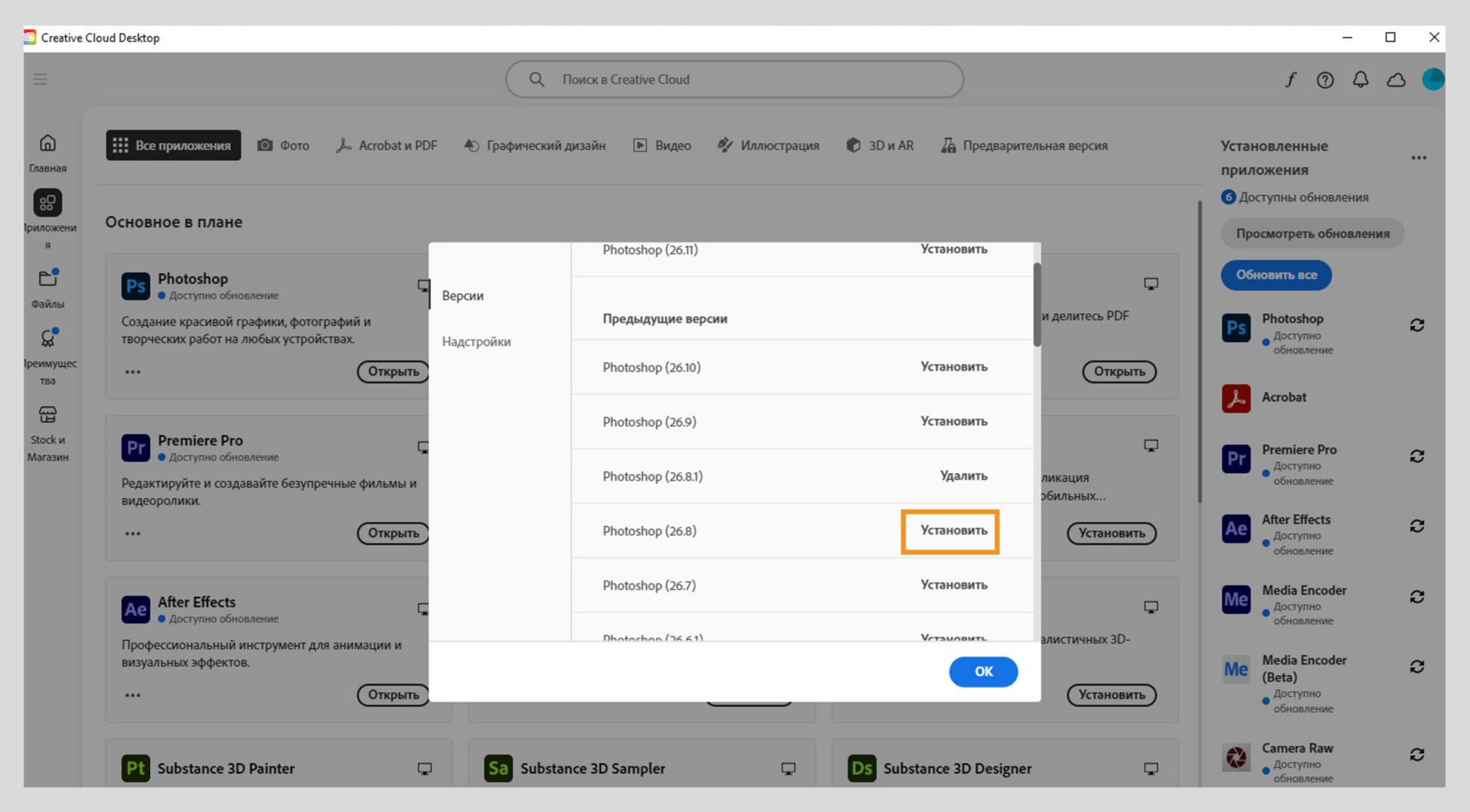Click desktop monitor icon on Substance 3D Designer card
The width and height of the screenshot is (1470, 812).
(x=1151, y=768)
